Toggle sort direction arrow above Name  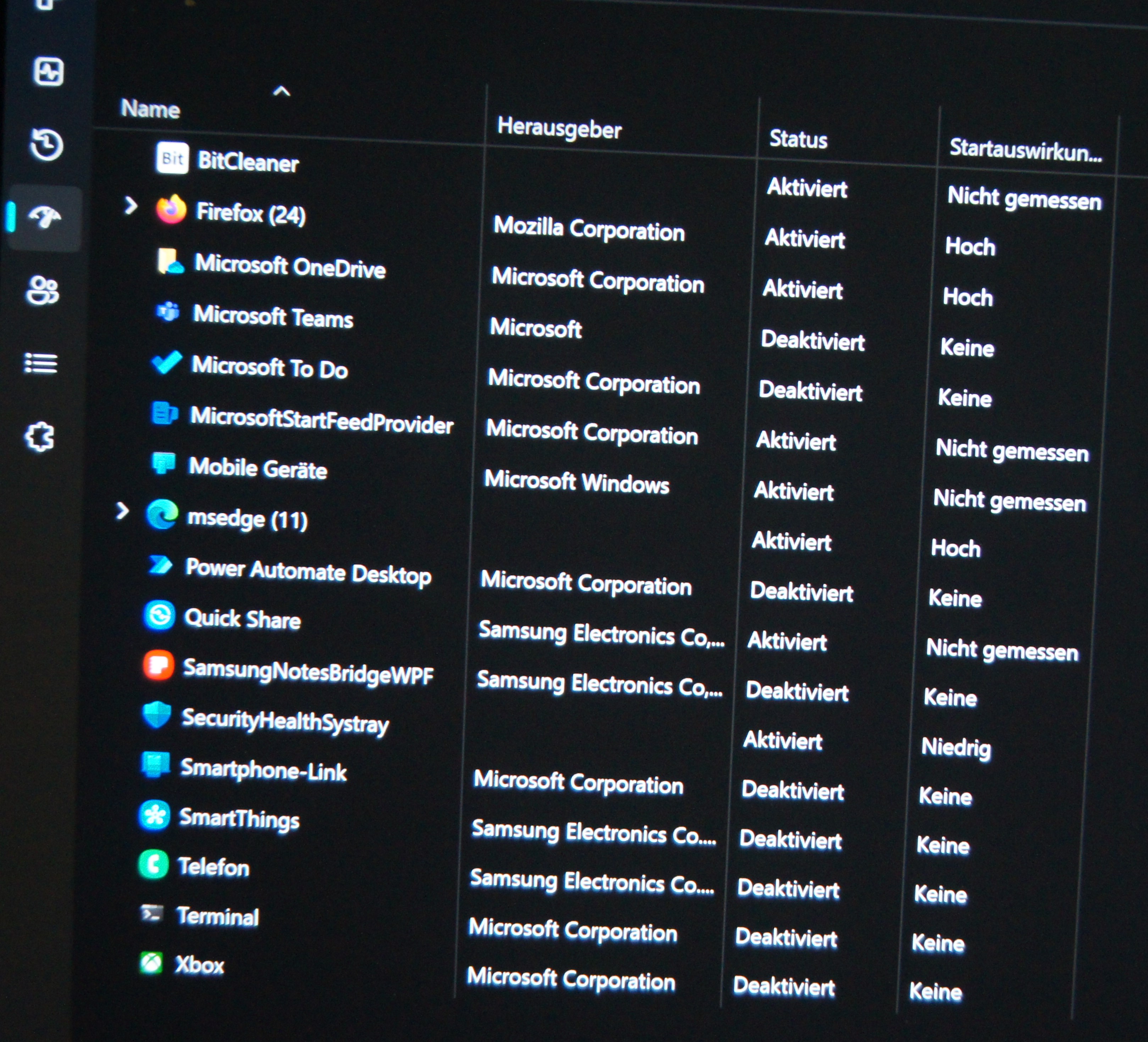click(281, 91)
